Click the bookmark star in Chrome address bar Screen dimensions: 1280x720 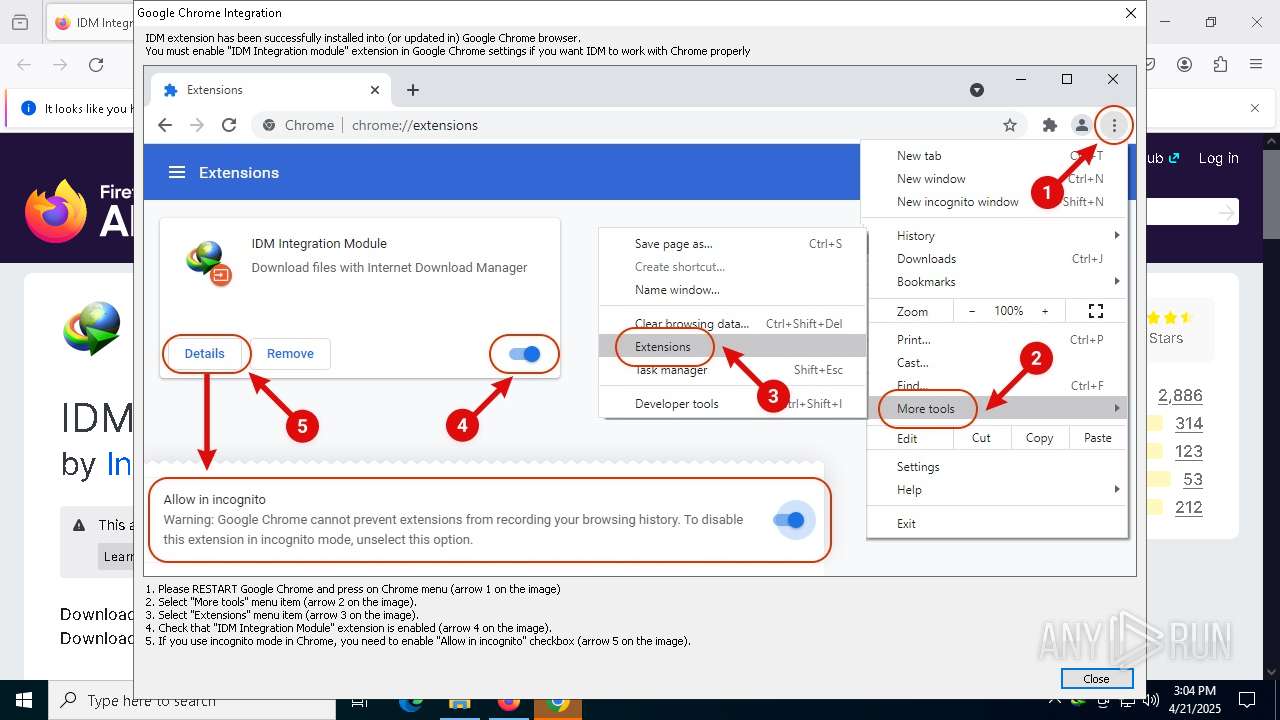pyautogui.click(x=1010, y=125)
